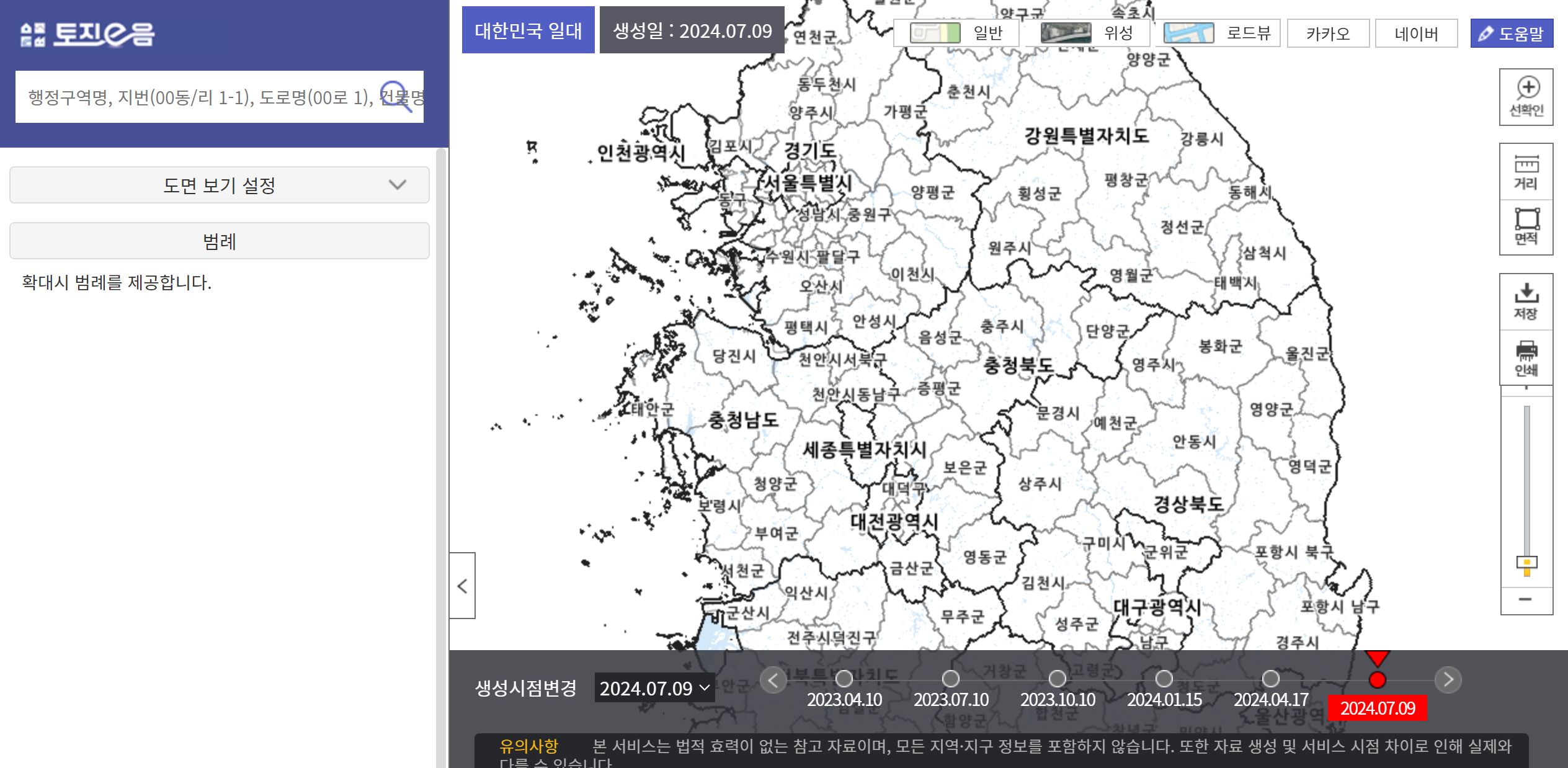Activate the 면적 area measure tool

click(1526, 227)
